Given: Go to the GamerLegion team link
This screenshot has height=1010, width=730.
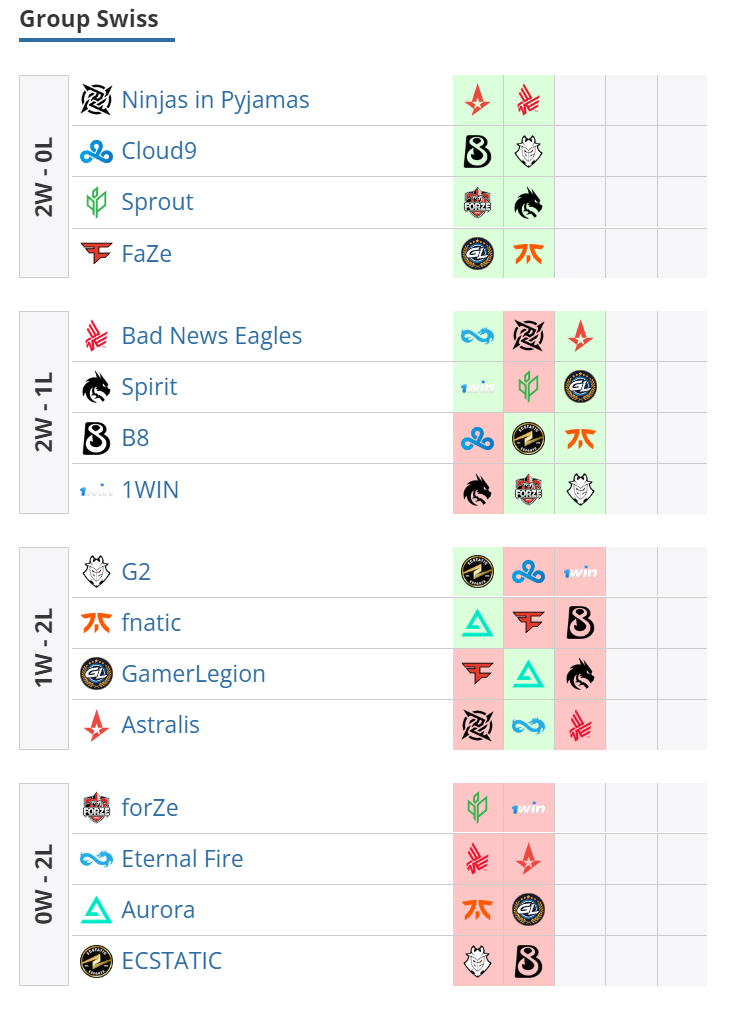Looking at the screenshot, I should (193, 674).
